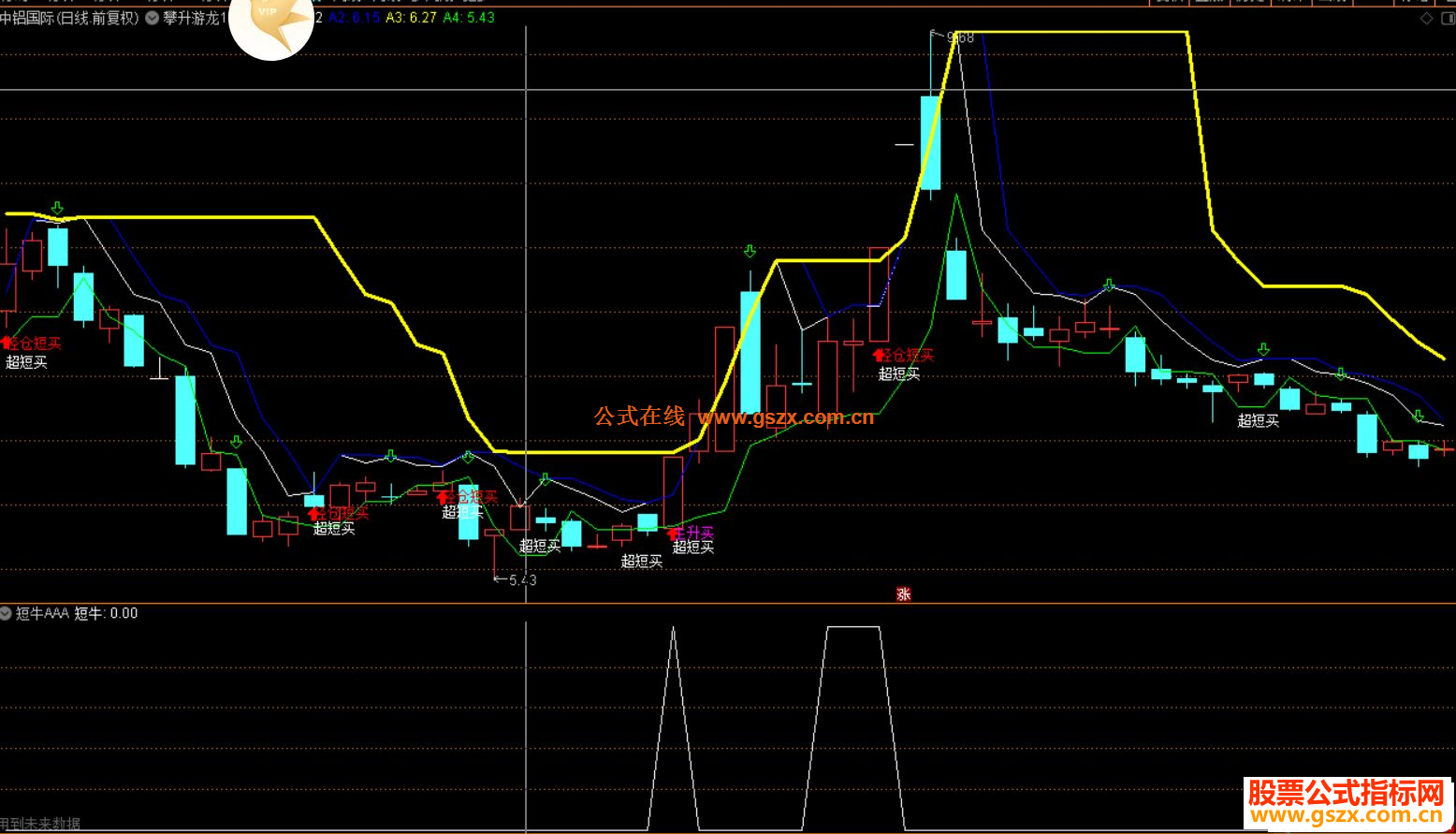1456x834 pixels.
Task: Open the 攀升游龙 indicator dropdown arrow
Action: 153,18
